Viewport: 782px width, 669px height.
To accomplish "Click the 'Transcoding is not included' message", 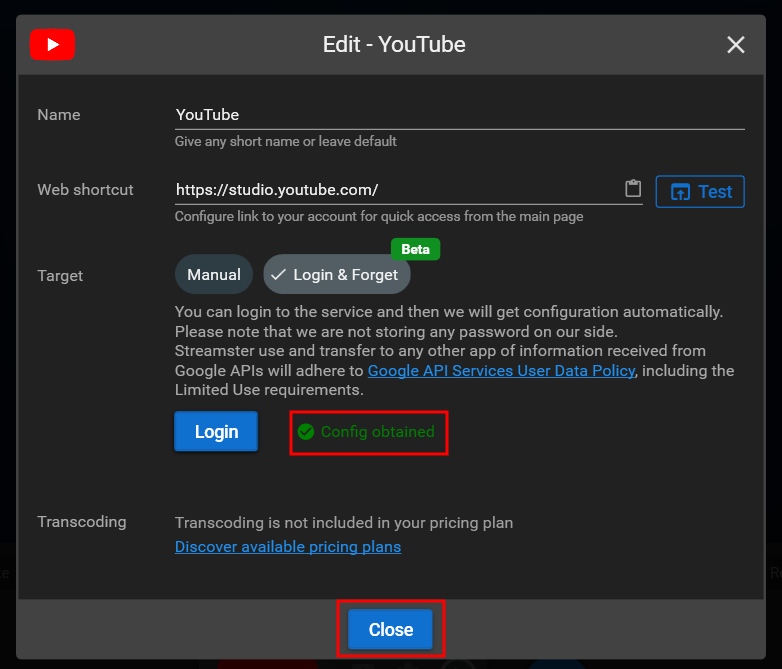I will click(x=344, y=523).
